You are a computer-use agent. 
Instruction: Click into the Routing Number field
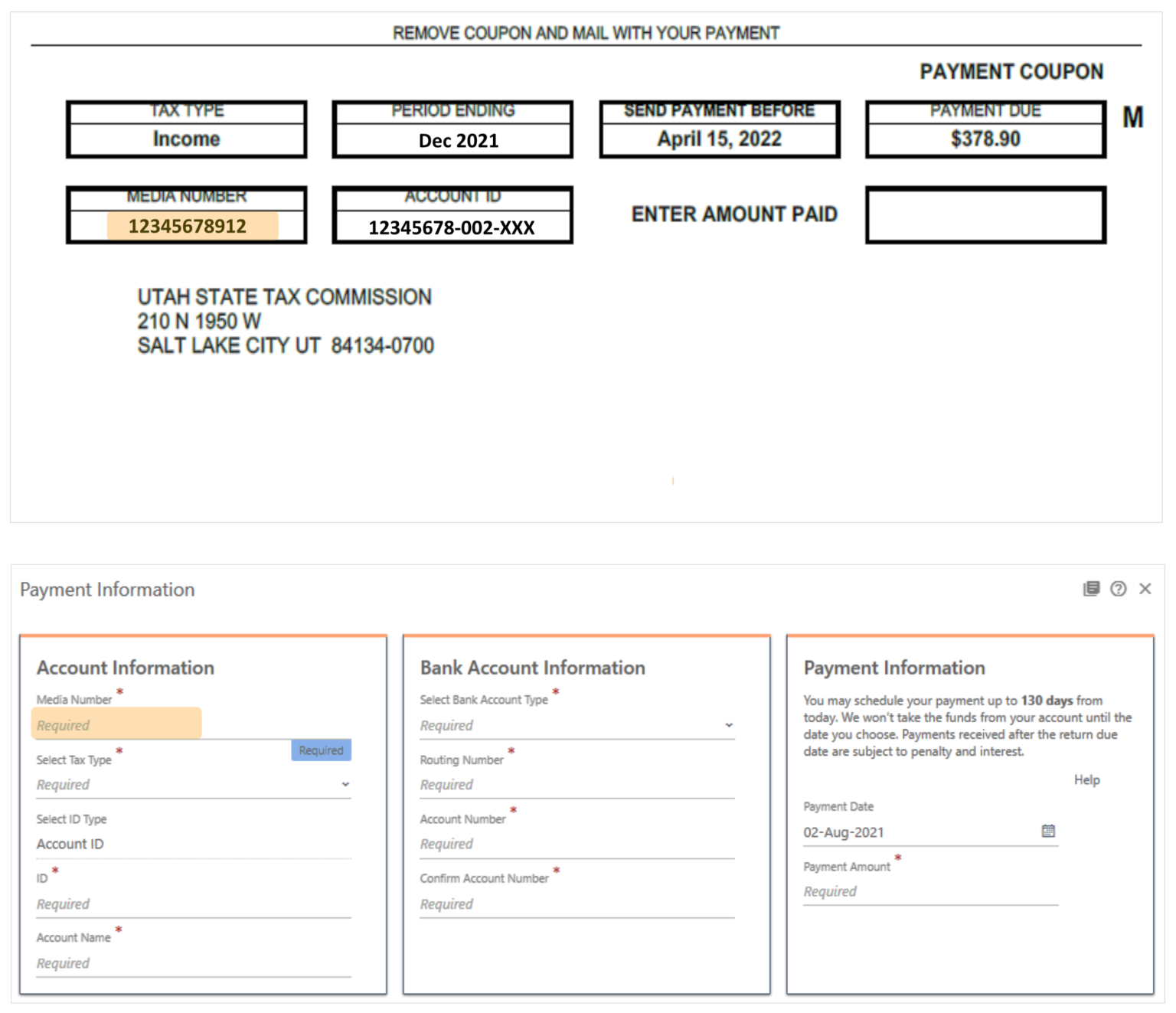coord(576,785)
